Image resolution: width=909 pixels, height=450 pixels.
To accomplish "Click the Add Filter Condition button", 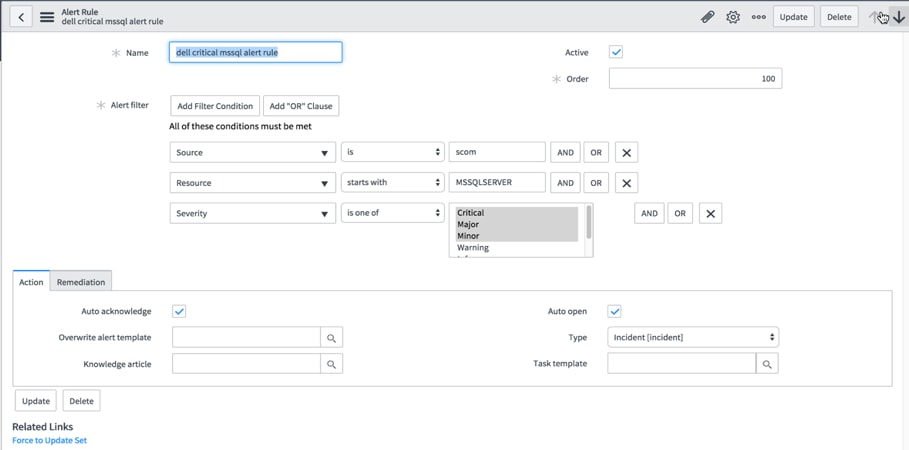I will 214,106.
